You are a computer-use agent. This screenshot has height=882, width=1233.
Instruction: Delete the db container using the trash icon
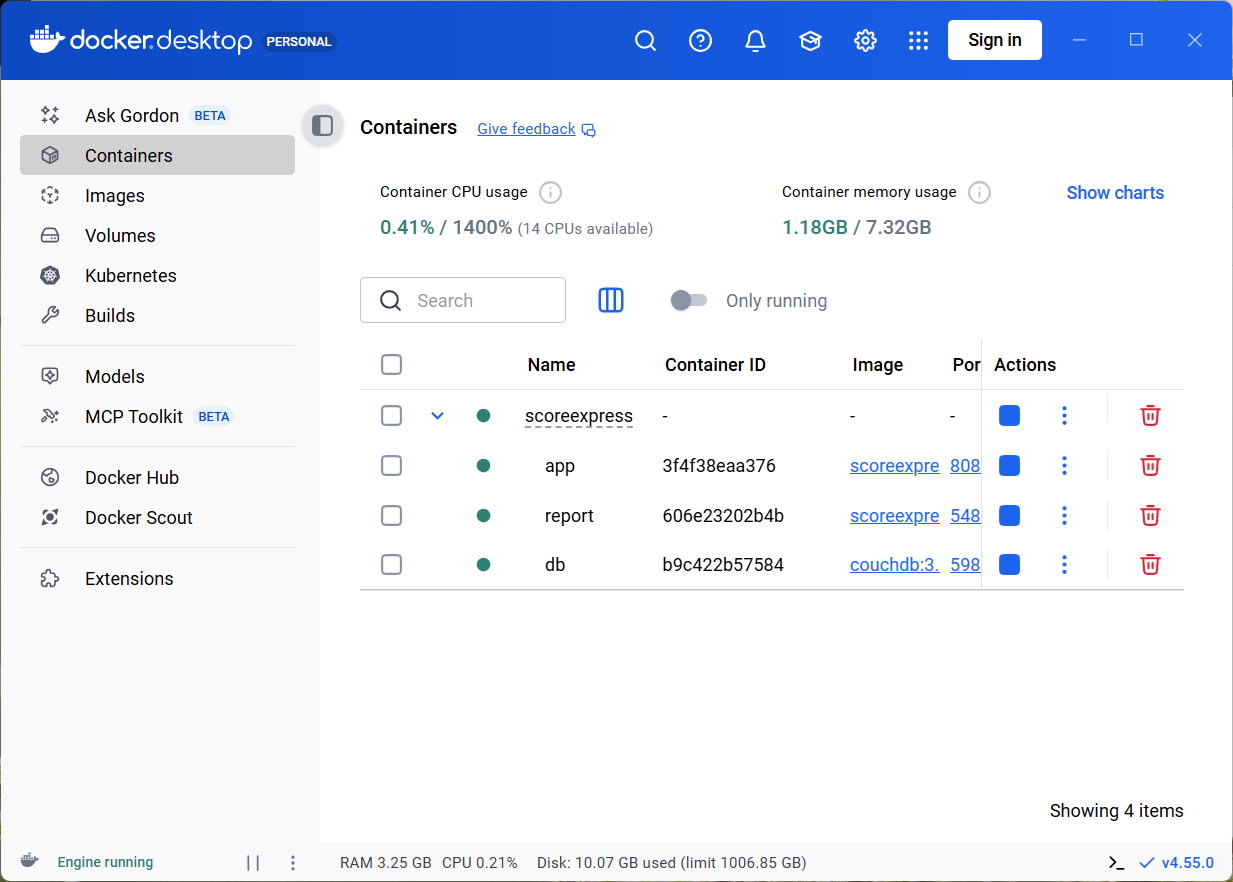1150,564
